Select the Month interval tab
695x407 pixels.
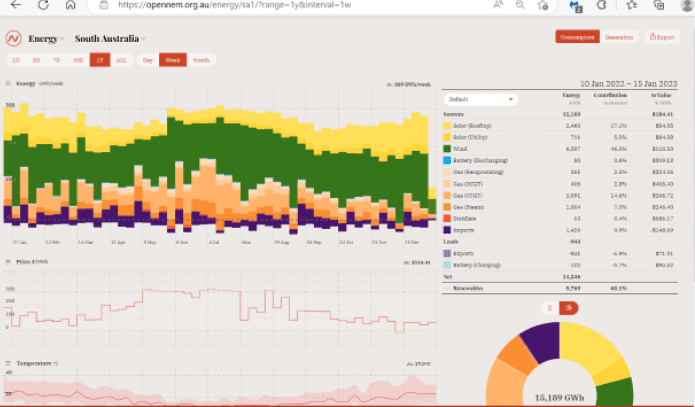(202, 60)
